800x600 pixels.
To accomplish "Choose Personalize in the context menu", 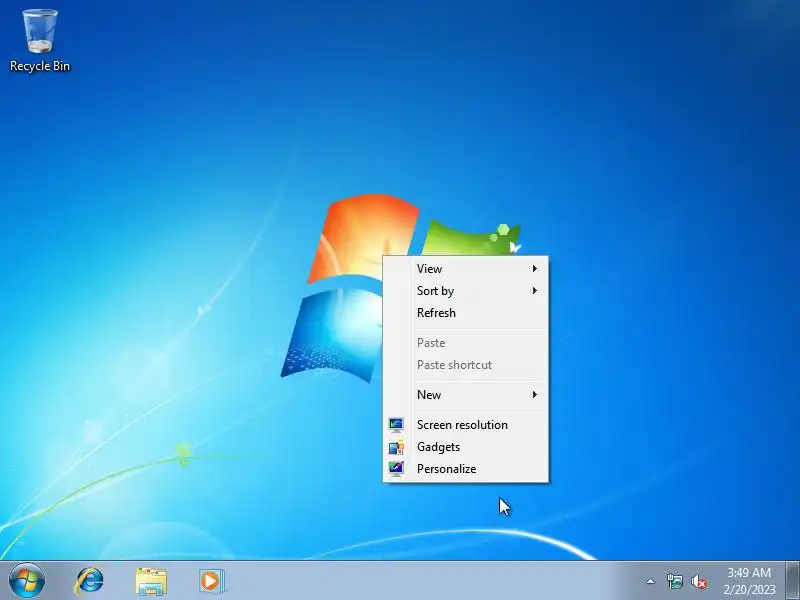I will (x=479, y=469).
